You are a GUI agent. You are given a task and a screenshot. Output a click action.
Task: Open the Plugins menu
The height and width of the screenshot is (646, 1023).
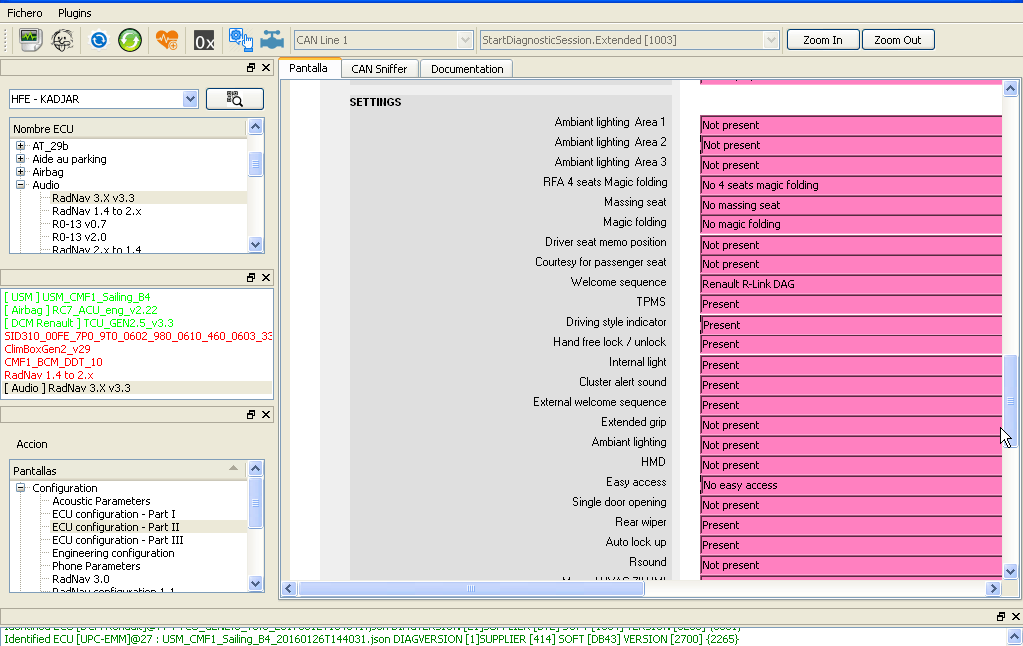pos(74,13)
